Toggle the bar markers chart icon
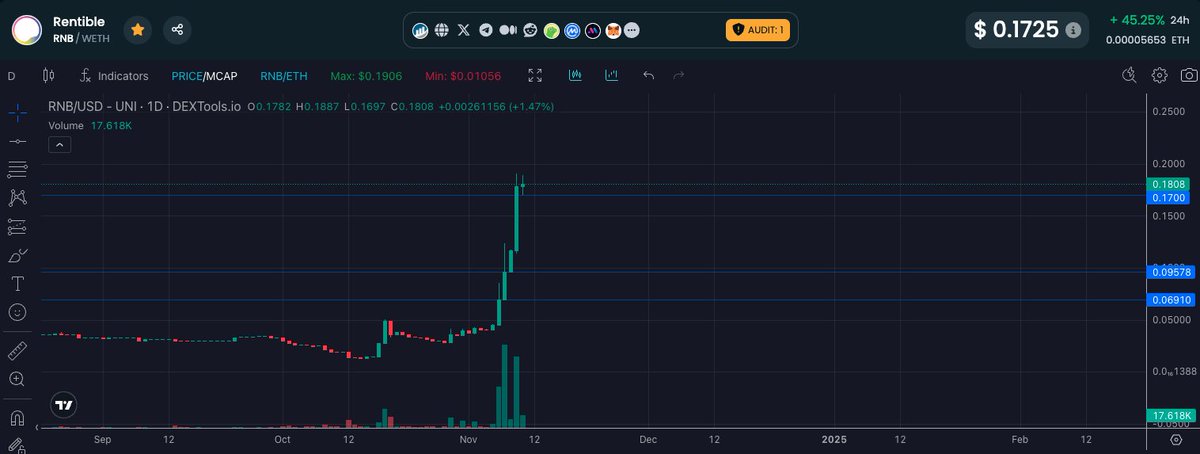The height and width of the screenshot is (454, 1200). pyautogui.click(x=611, y=76)
